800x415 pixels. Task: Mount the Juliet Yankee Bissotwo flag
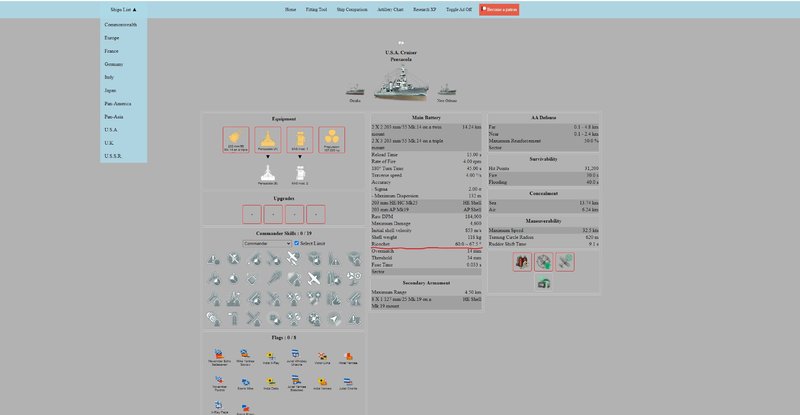296,383
